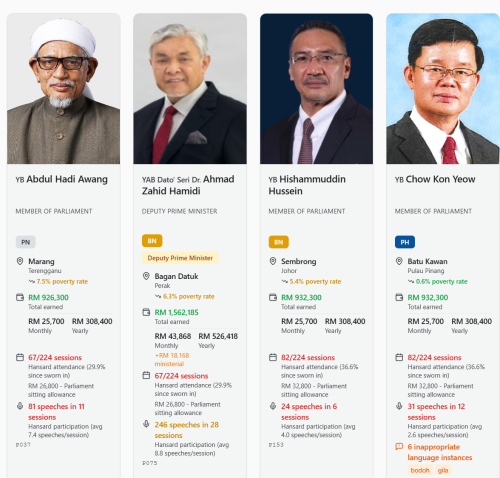Viewport: 500px width, 478px height.
Task: Select the blue PH party badge
Action: (x=405, y=242)
